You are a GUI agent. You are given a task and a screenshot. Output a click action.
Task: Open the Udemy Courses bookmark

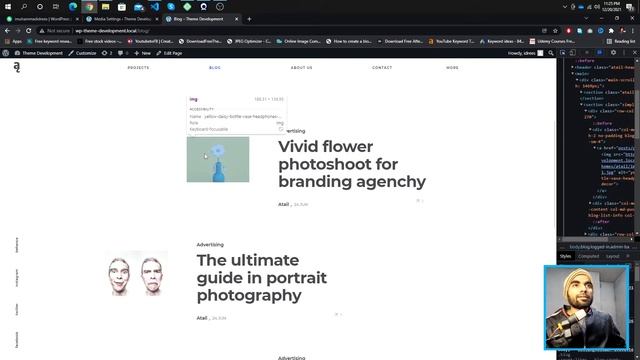tap(552, 41)
